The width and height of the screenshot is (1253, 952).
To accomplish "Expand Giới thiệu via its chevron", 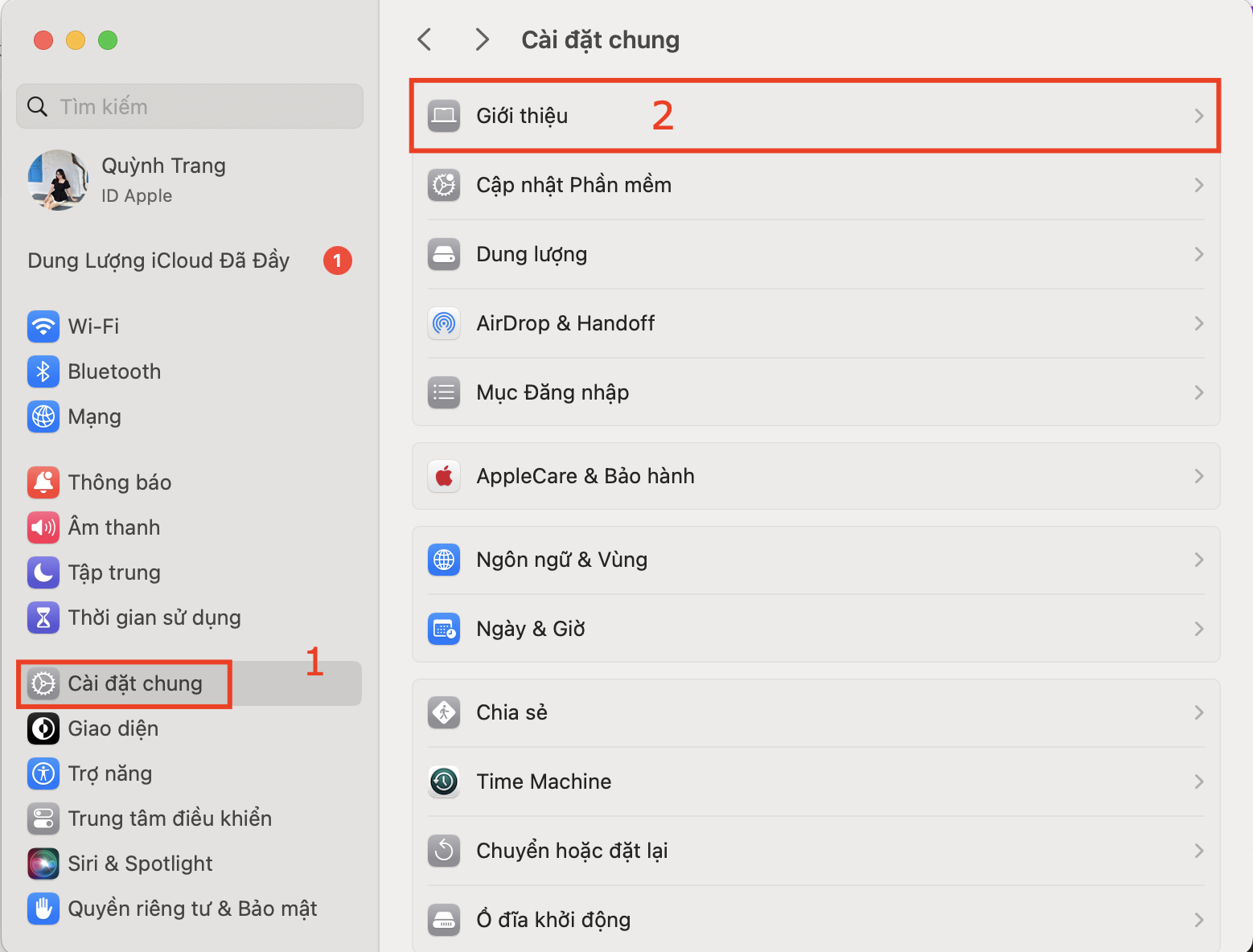I will point(1199,116).
